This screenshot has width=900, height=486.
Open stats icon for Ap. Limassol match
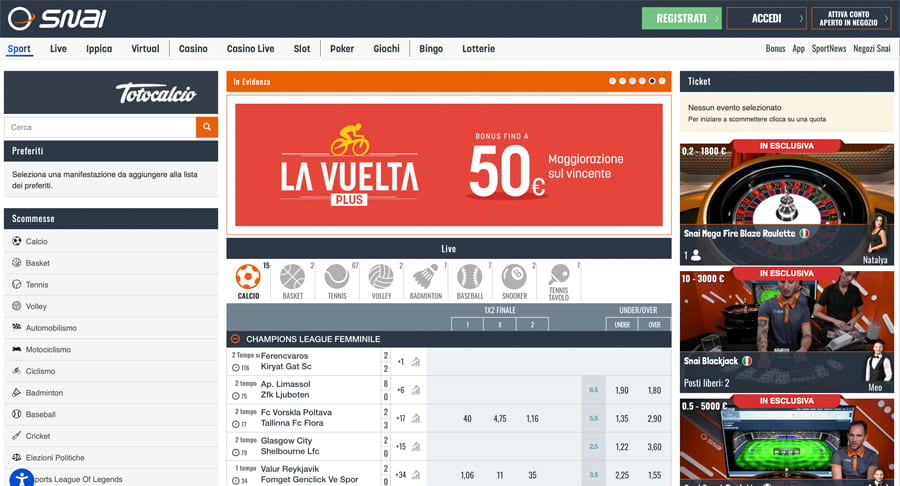click(416, 390)
